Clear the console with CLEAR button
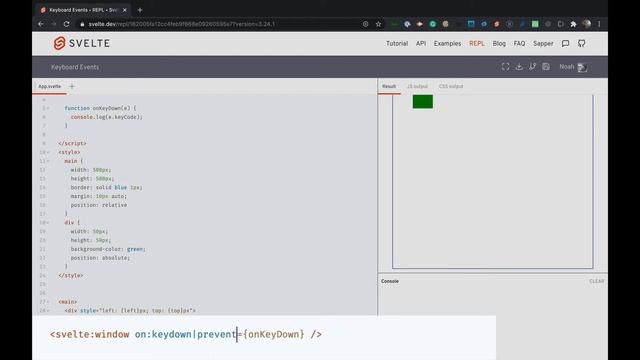The height and width of the screenshot is (360, 640). point(596,281)
